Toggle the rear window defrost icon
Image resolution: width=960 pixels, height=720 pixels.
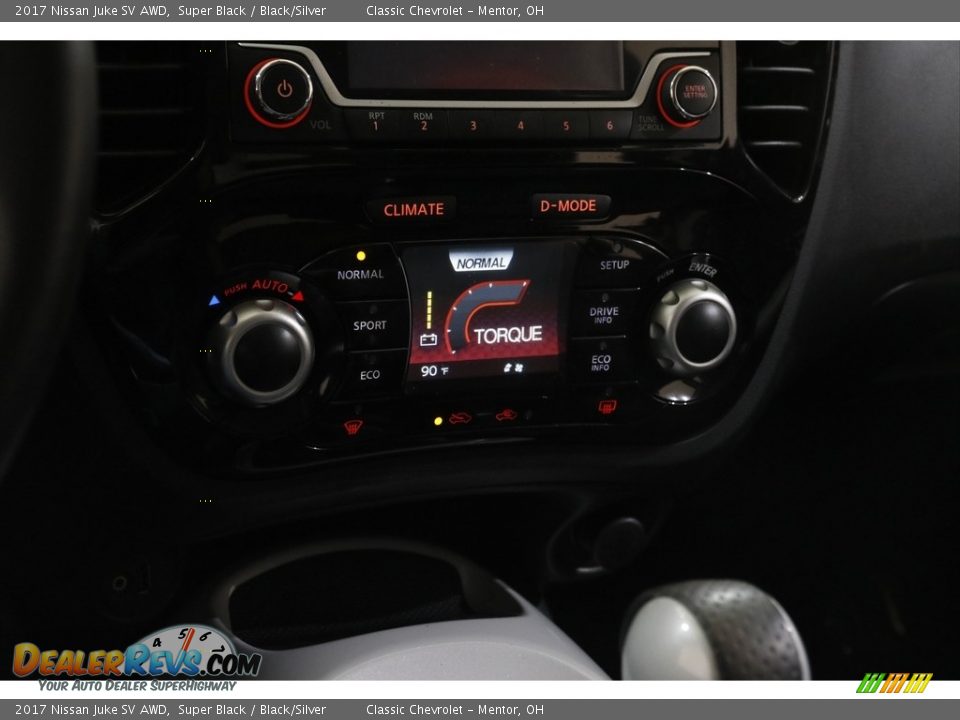pos(607,407)
